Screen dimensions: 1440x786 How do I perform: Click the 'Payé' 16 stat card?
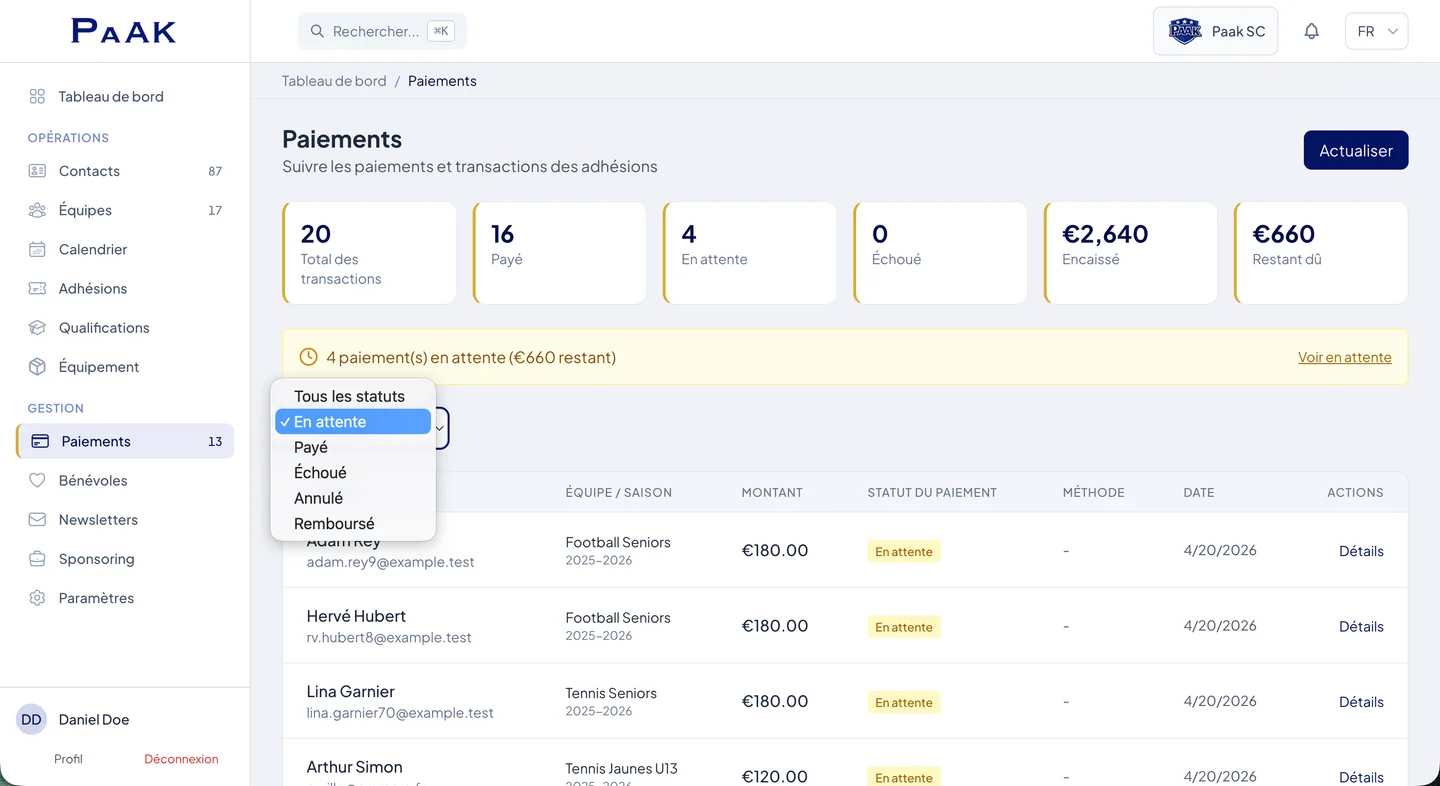click(560, 253)
